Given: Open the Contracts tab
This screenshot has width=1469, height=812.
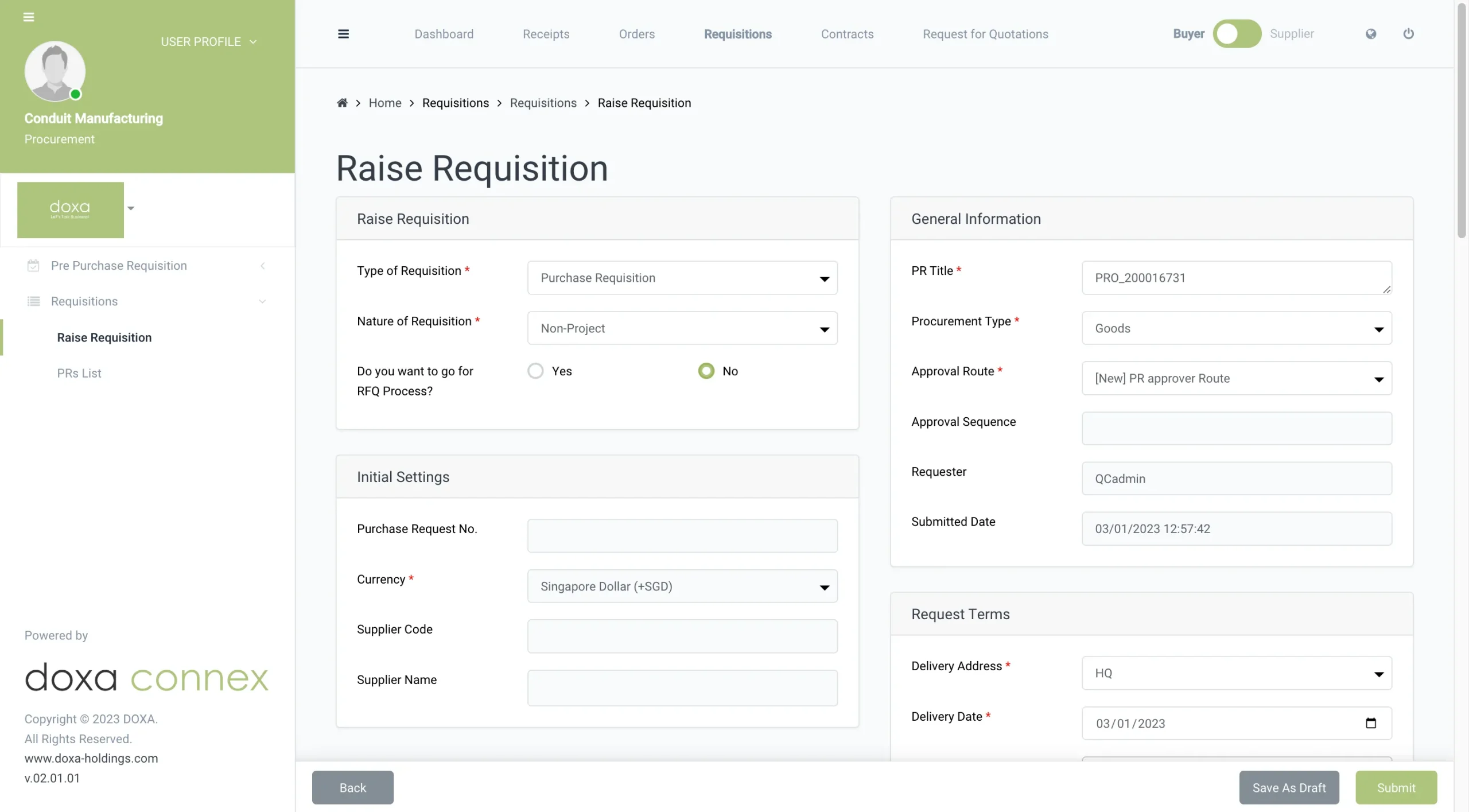Looking at the screenshot, I should coord(846,34).
